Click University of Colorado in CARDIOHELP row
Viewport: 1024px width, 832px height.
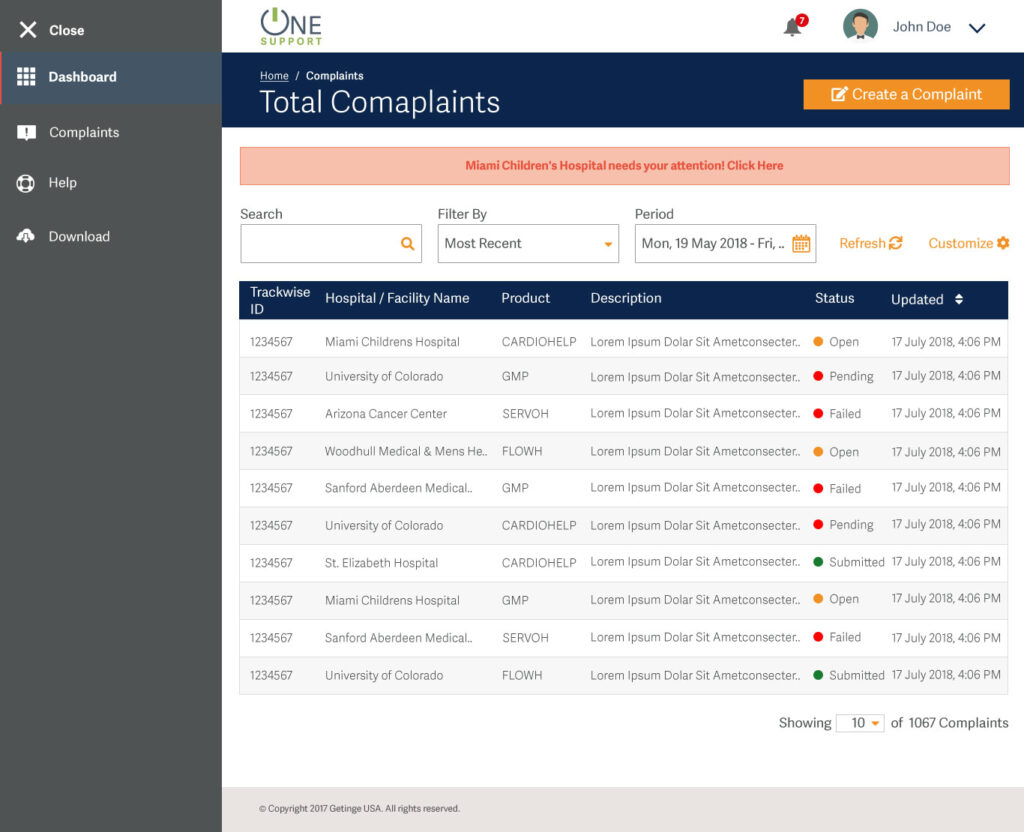click(x=384, y=526)
